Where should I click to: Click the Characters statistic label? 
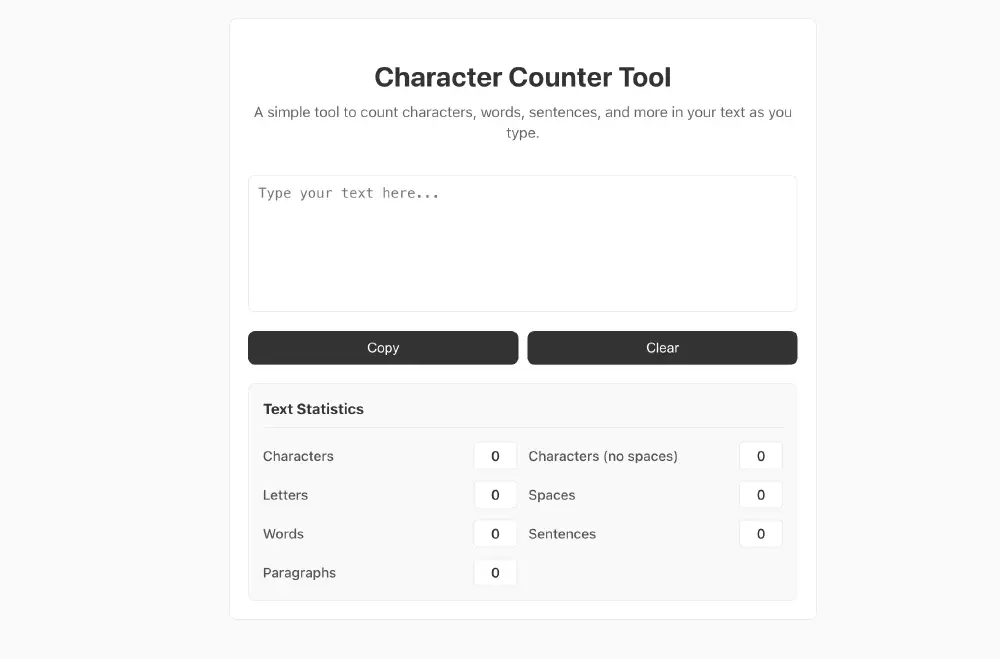pos(298,456)
